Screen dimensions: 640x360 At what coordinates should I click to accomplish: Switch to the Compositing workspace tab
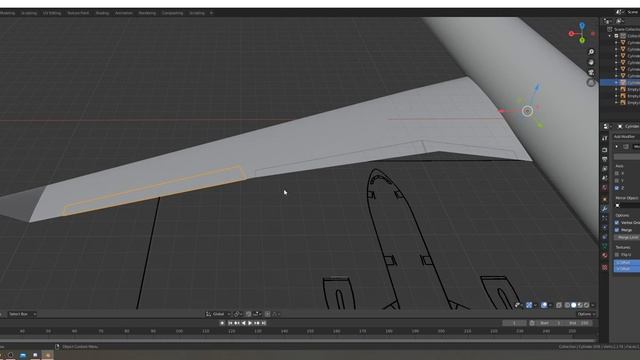pyautogui.click(x=172, y=13)
